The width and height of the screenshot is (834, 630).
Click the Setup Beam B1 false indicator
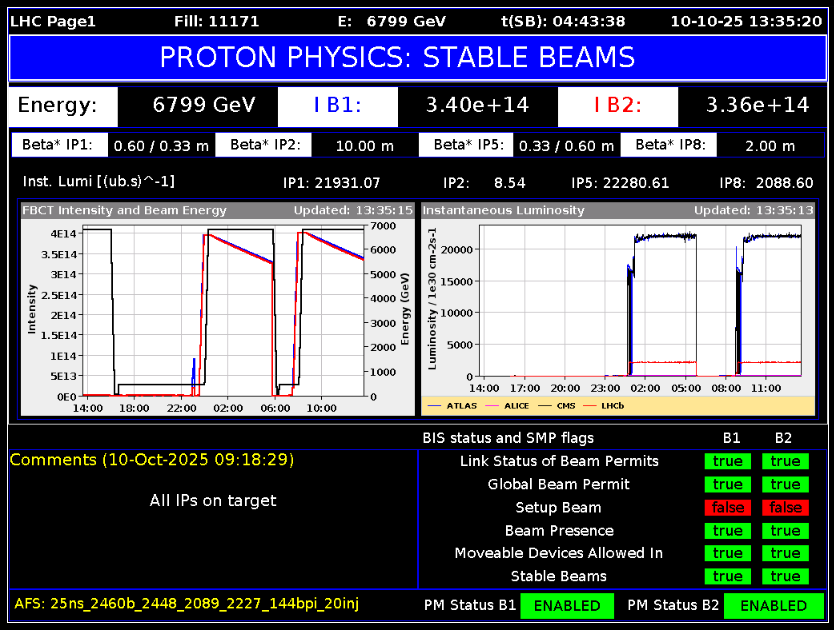pos(727,507)
